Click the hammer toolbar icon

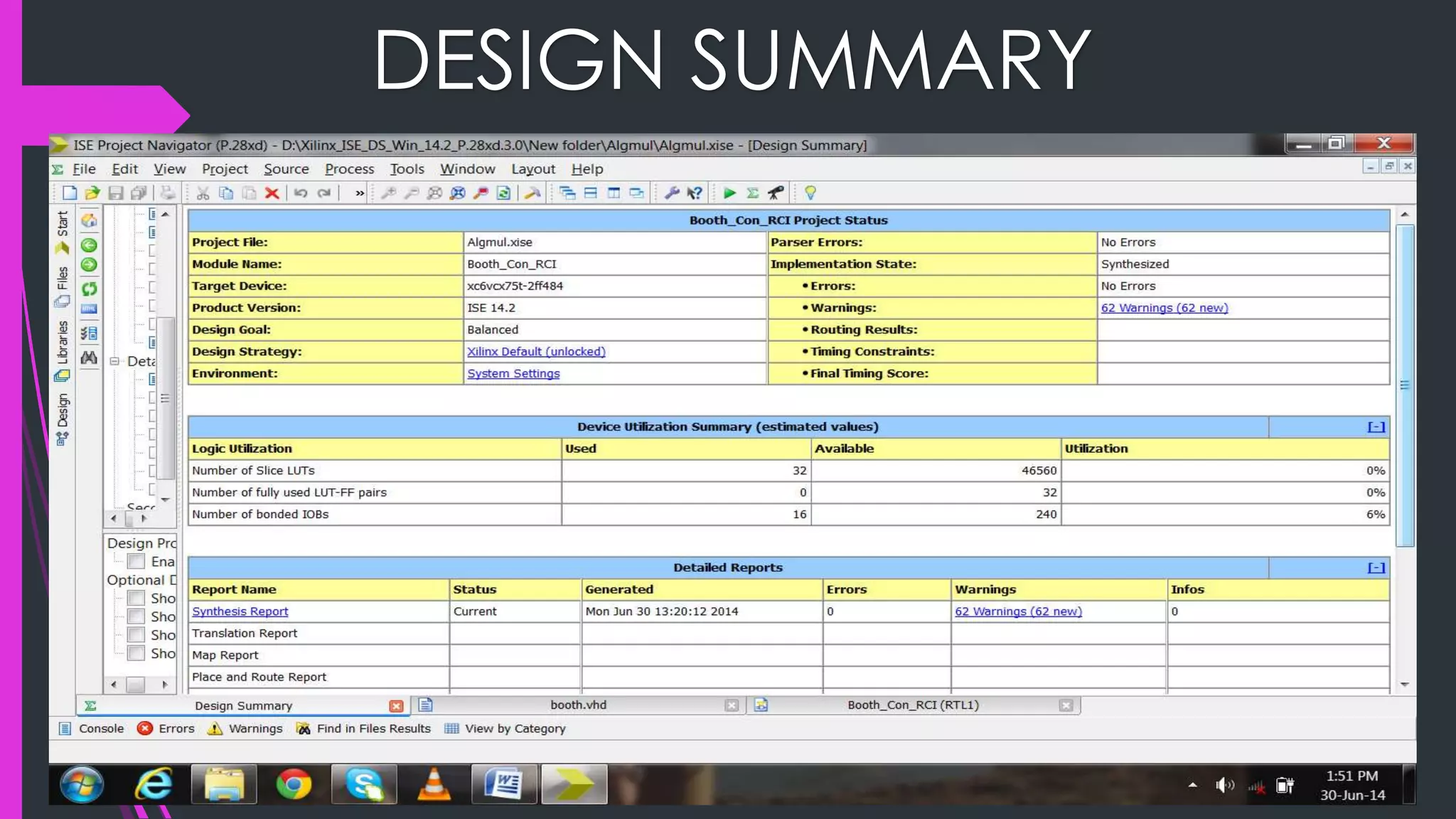(x=532, y=193)
